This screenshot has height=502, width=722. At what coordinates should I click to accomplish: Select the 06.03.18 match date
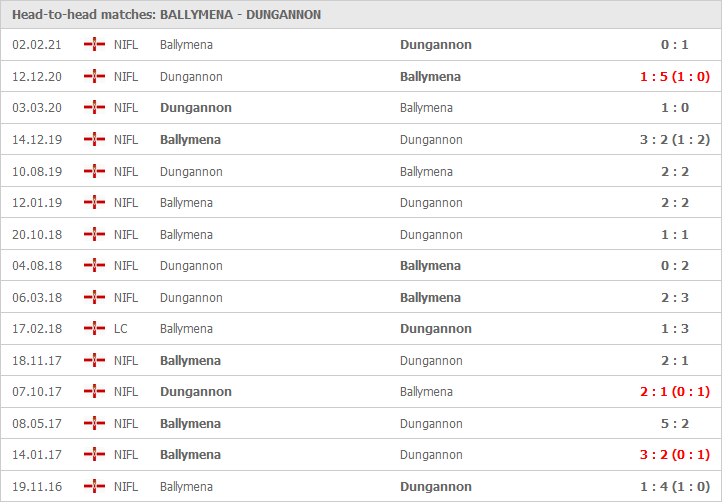35,298
